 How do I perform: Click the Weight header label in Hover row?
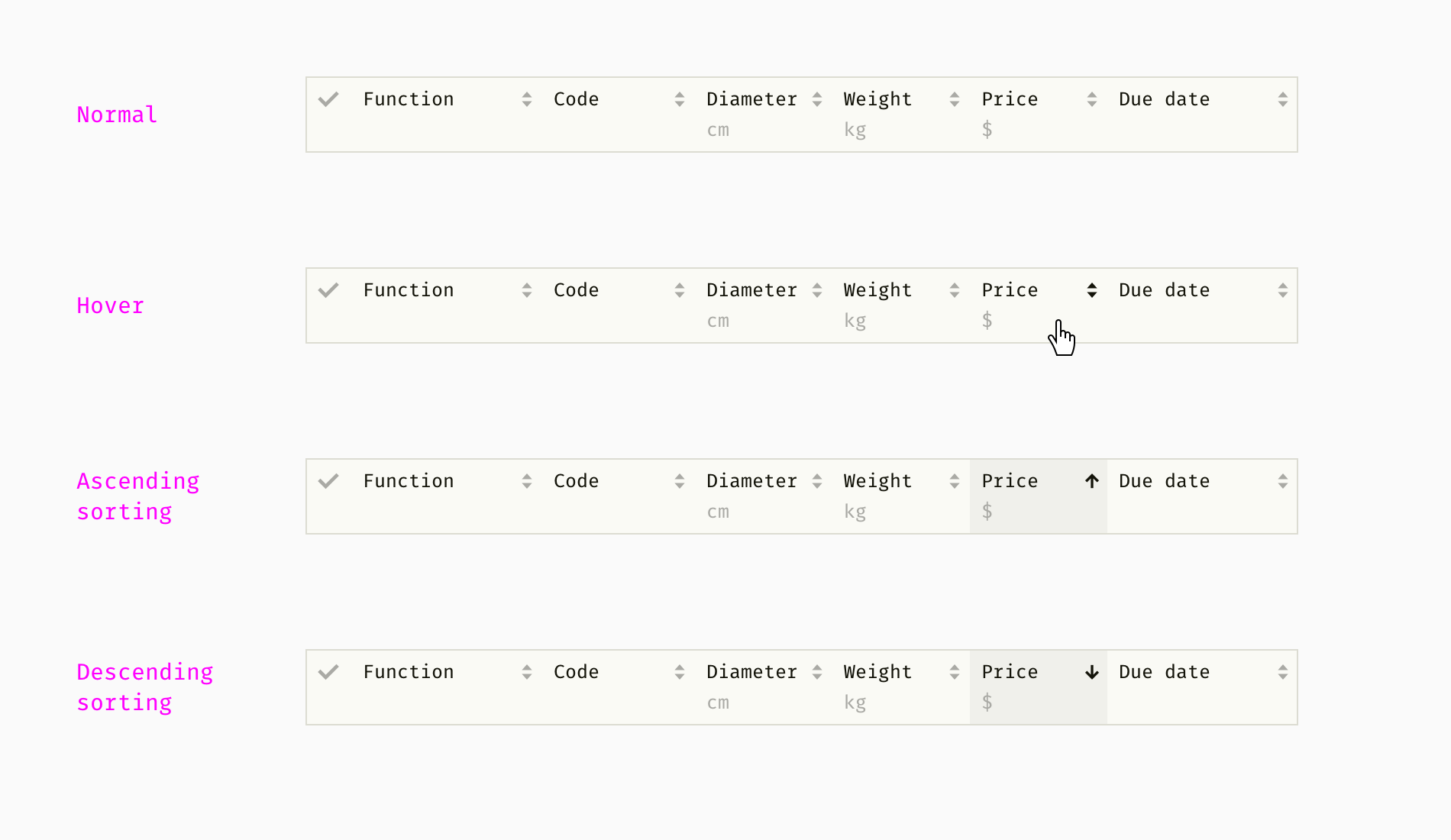[x=877, y=290]
